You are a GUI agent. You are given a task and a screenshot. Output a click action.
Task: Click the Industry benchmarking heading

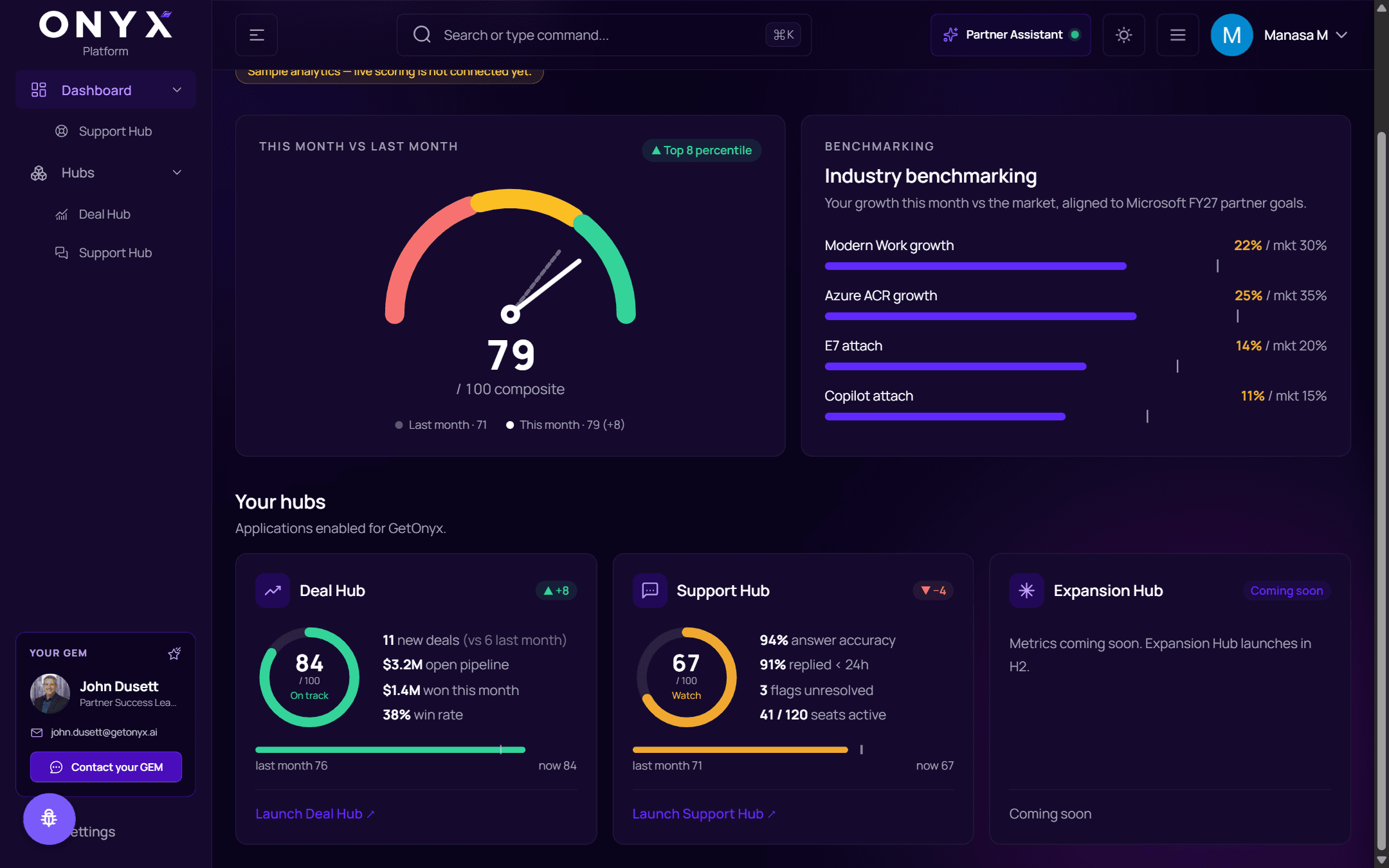[x=931, y=176]
